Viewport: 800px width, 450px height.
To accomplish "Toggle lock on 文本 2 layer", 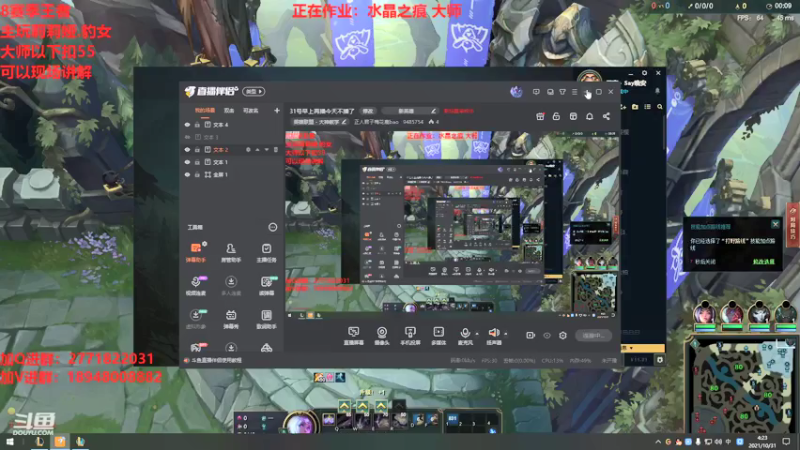I will pos(197,150).
